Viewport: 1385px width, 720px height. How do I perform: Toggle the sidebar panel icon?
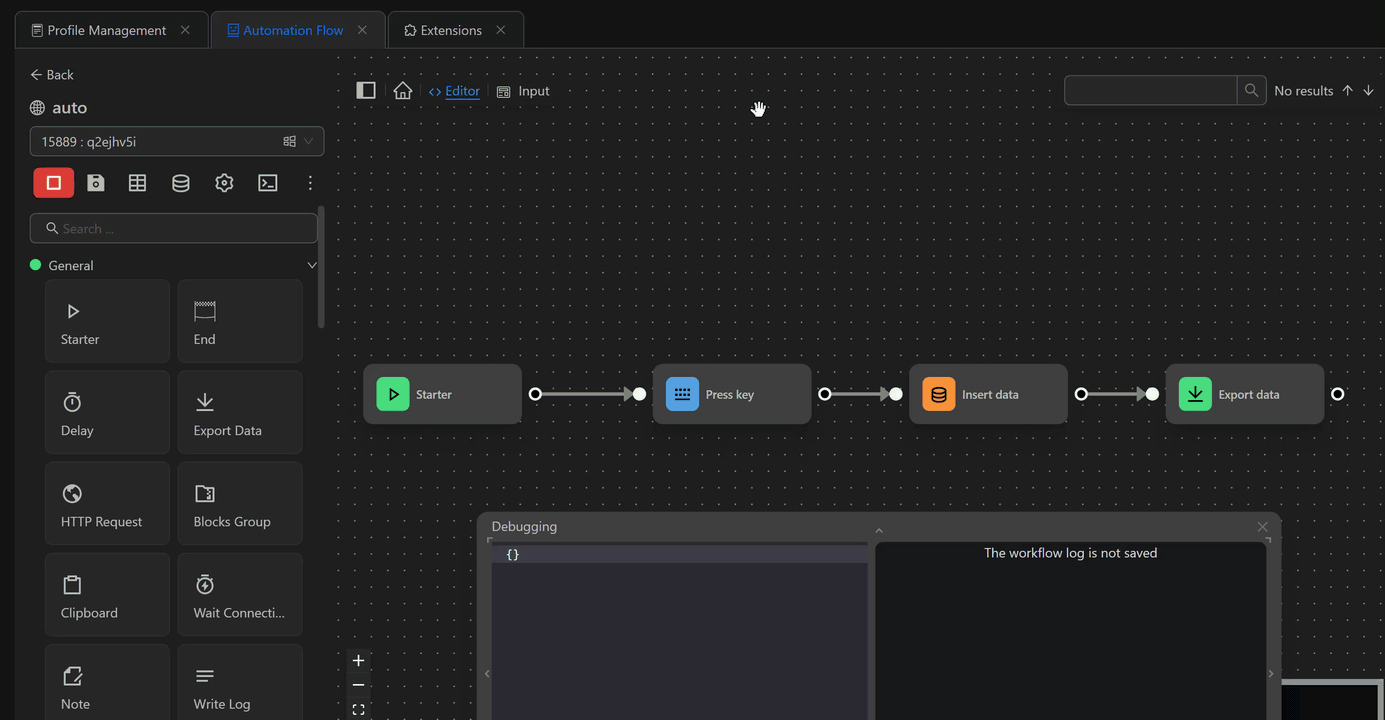click(x=366, y=91)
